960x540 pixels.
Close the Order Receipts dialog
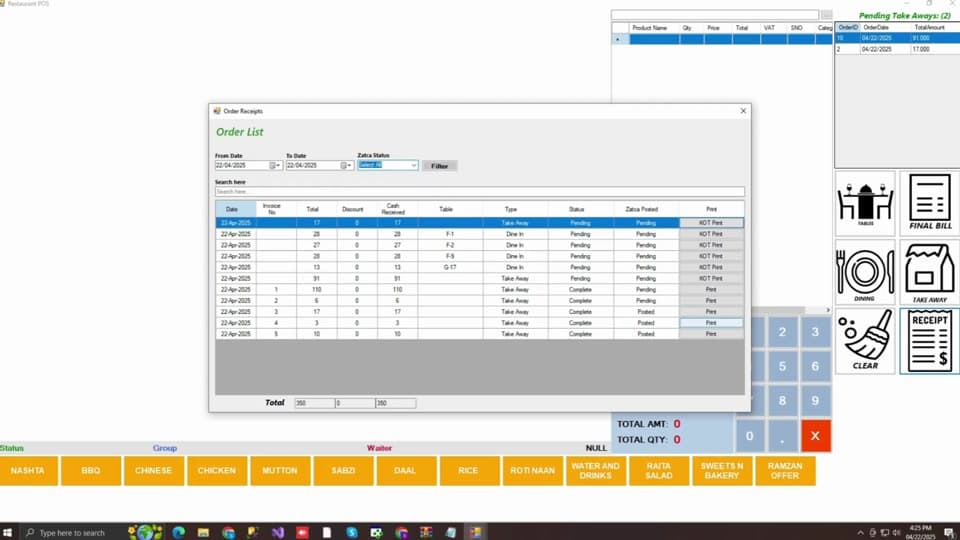point(743,111)
